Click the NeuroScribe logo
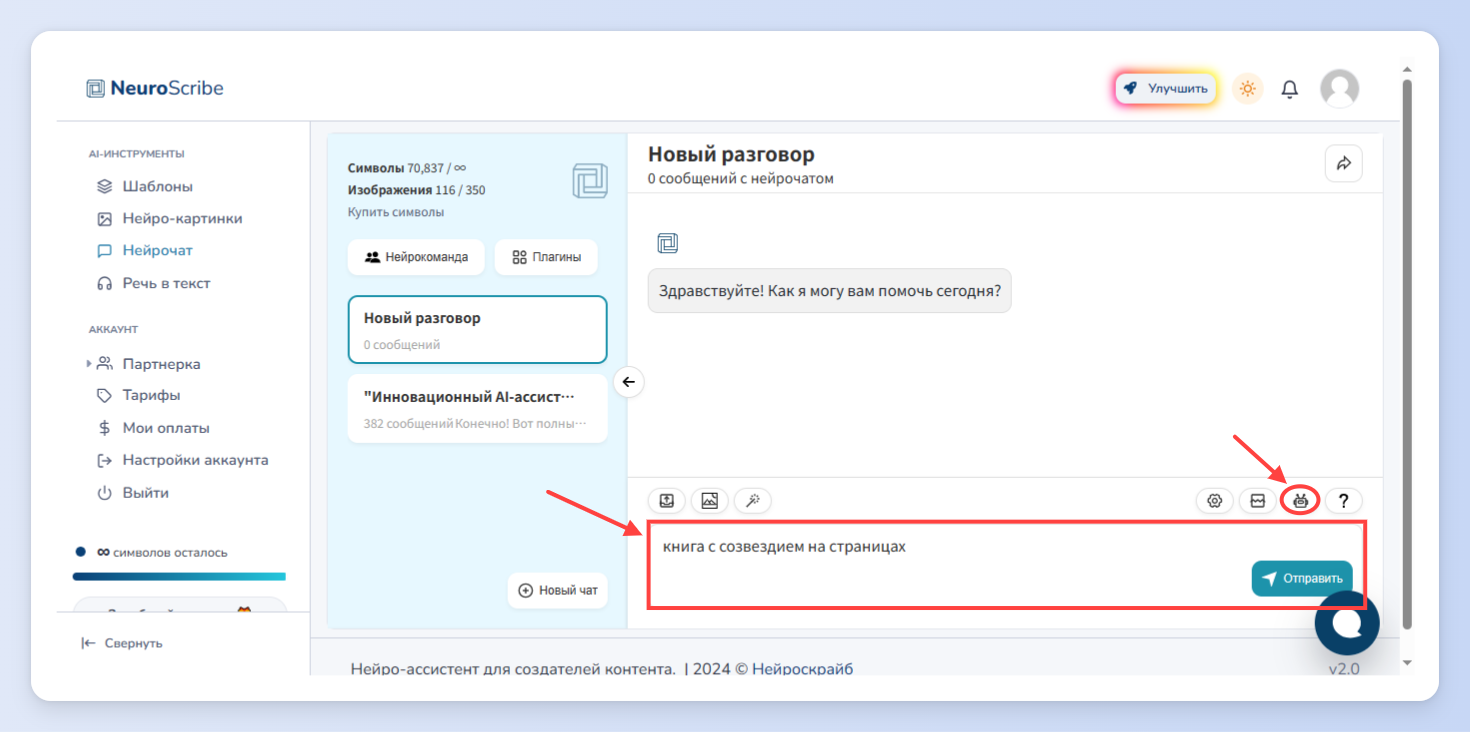 [155, 88]
